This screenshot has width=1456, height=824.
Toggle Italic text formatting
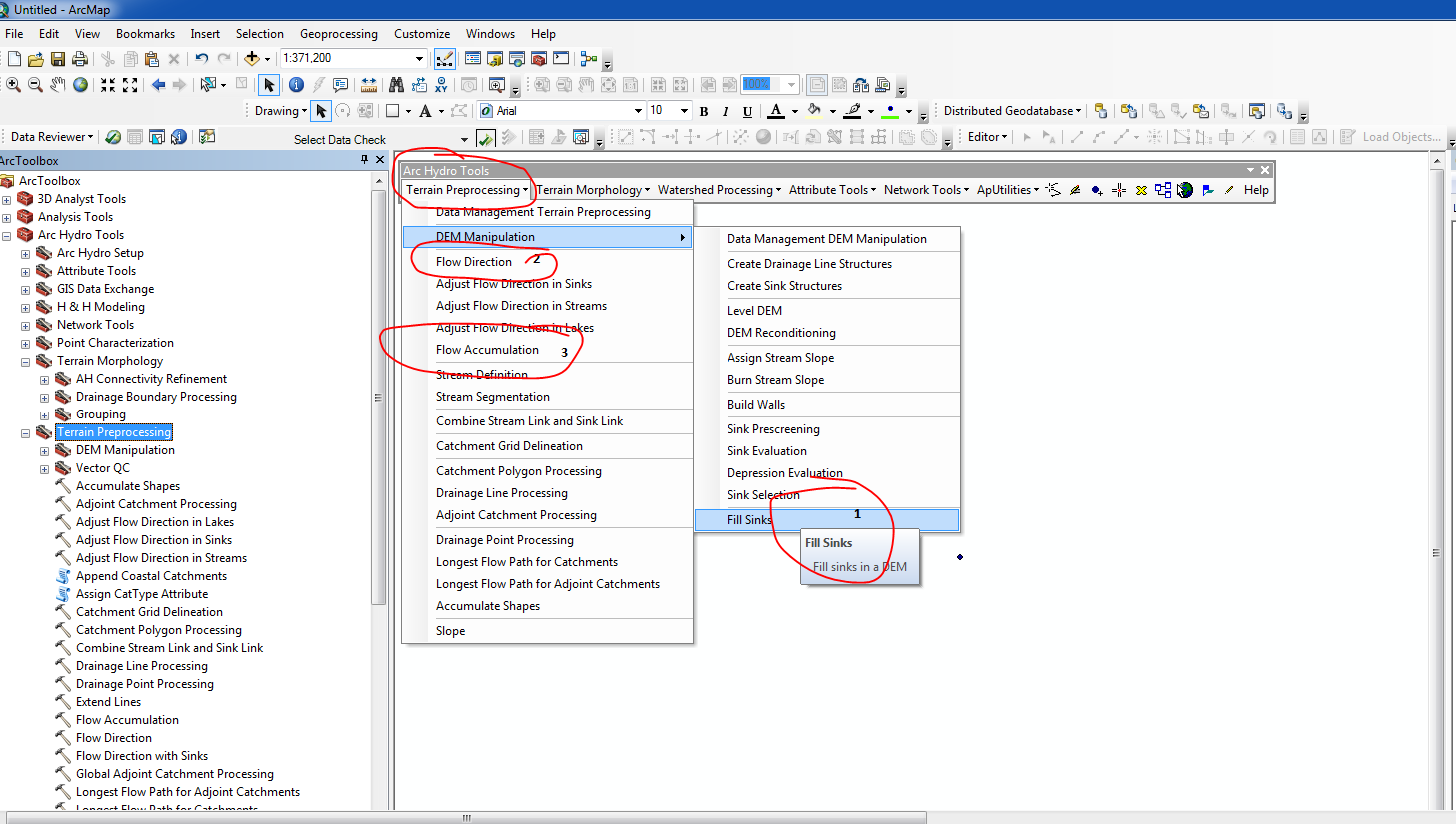[726, 111]
